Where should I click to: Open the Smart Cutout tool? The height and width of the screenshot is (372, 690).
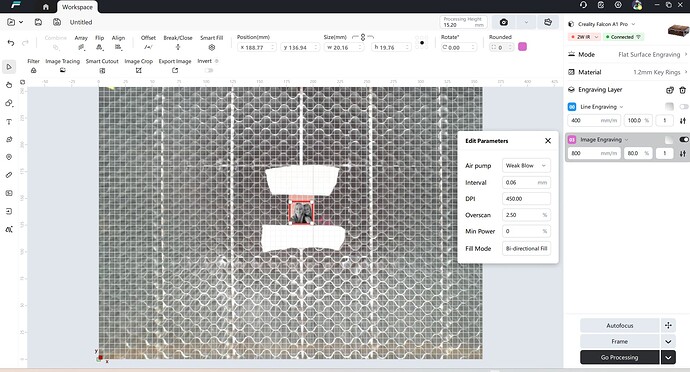click(x=102, y=66)
